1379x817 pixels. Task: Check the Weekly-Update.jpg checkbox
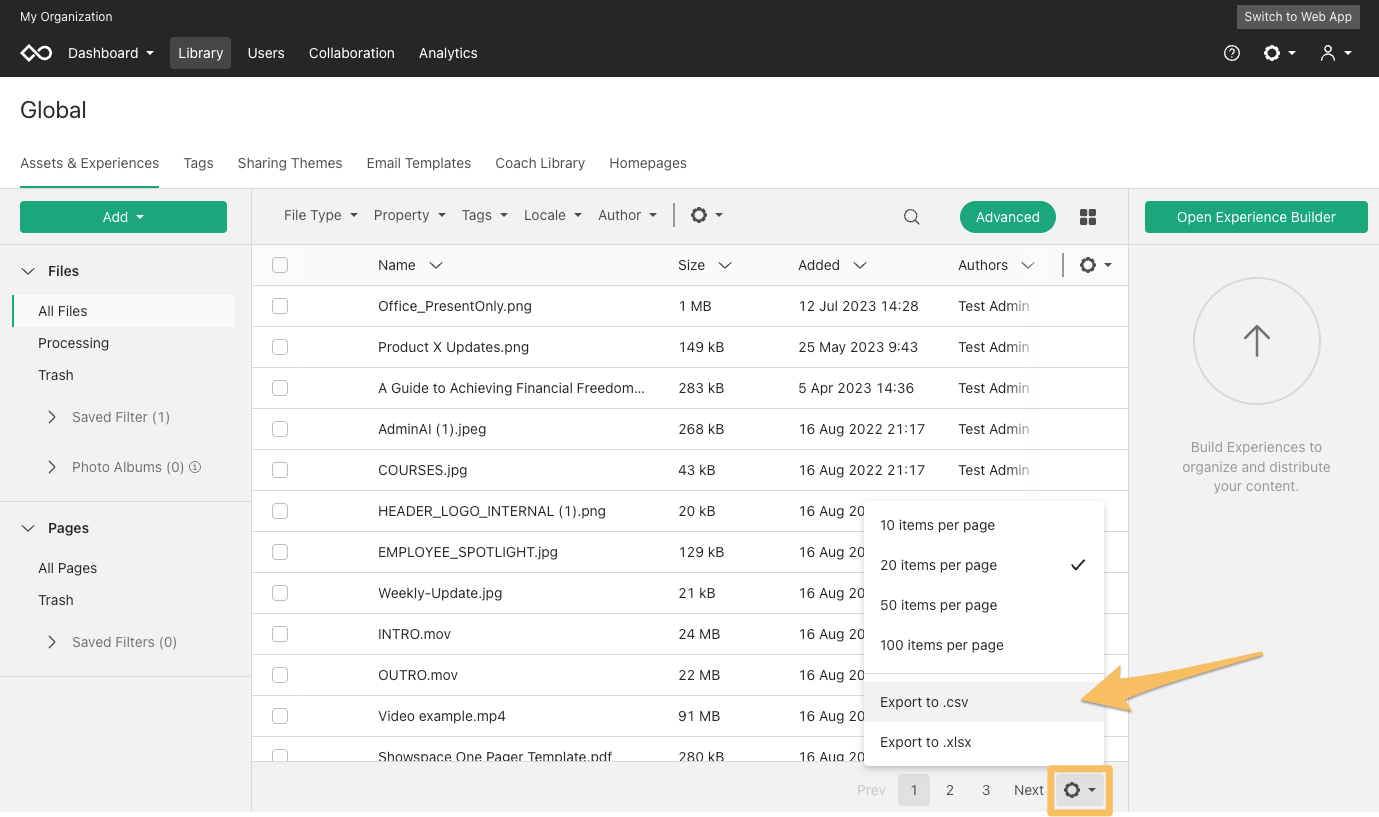click(280, 593)
